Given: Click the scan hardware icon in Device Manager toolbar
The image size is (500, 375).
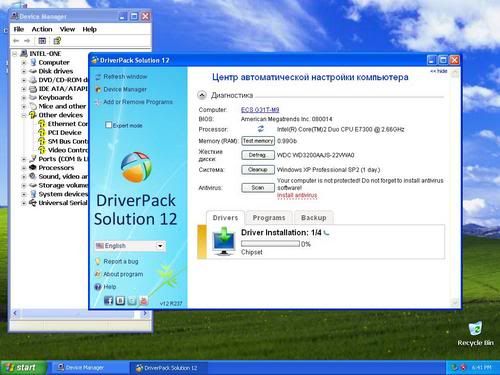Looking at the screenshot, I should click(57, 41).
